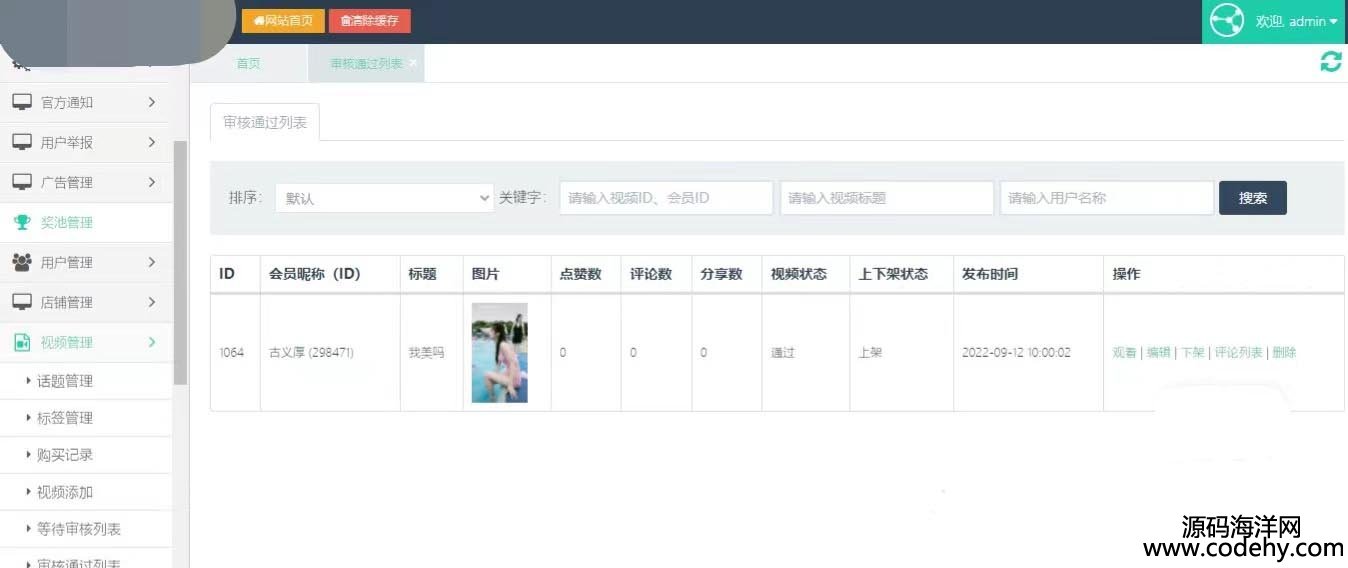Click the 清除缓存 red button
Image resolution: width=1348 pixels, height=568 pixels.
[x=369, y=21]
